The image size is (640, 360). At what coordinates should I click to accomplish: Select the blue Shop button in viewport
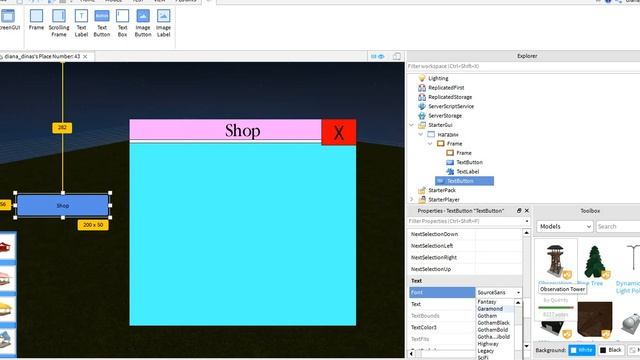[63, 205]
